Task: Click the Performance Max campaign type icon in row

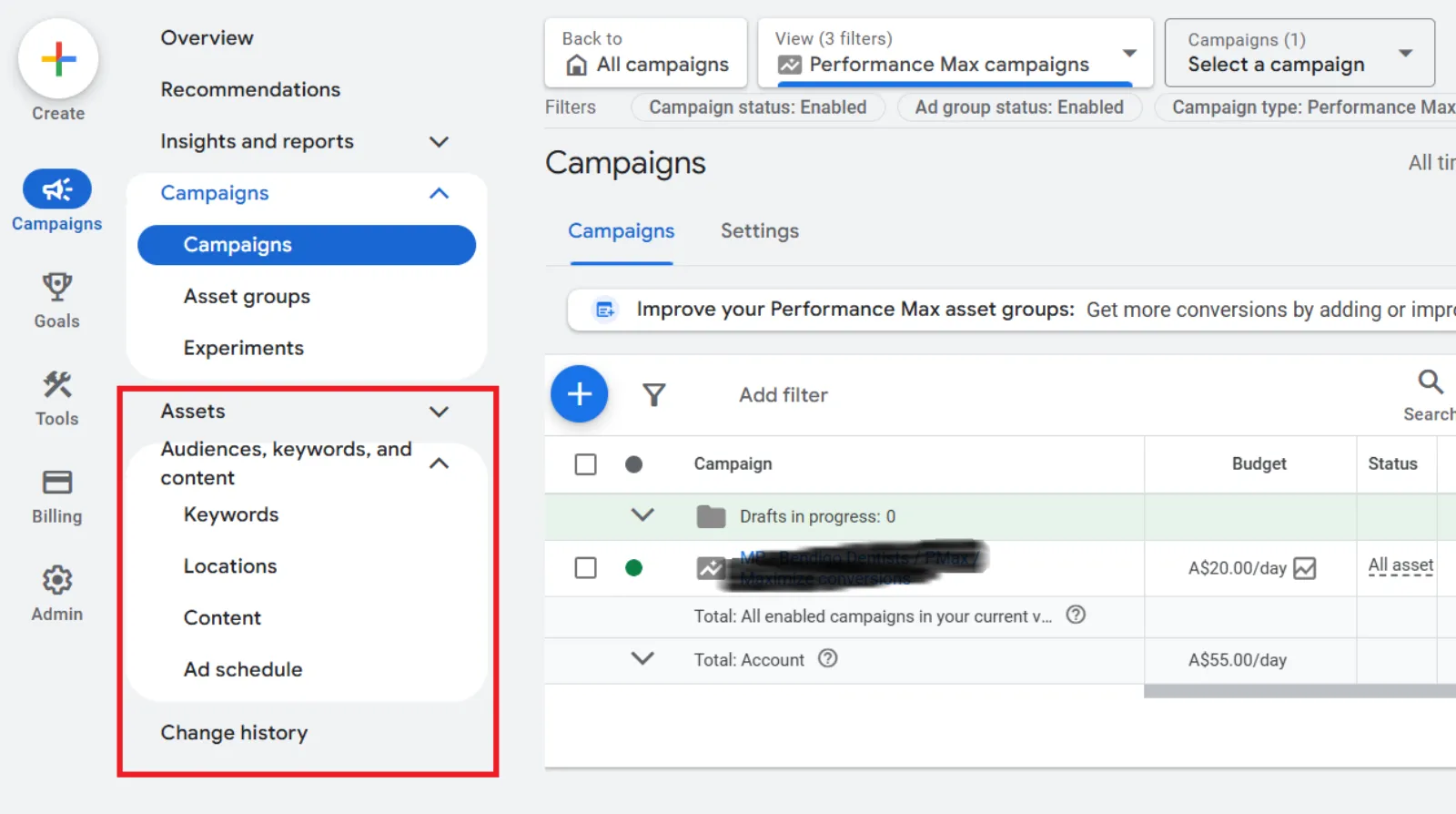Action: (711, 568)
